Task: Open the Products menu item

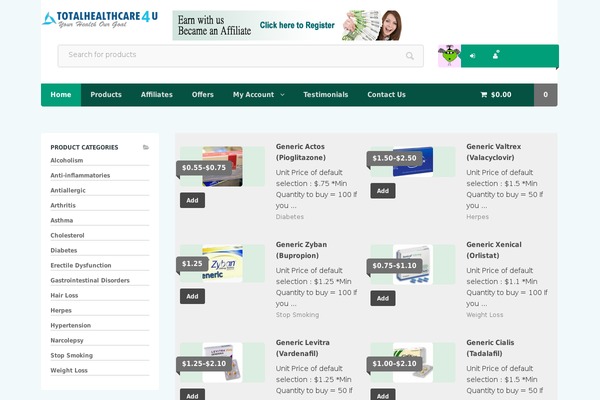Action: (106, 95)
